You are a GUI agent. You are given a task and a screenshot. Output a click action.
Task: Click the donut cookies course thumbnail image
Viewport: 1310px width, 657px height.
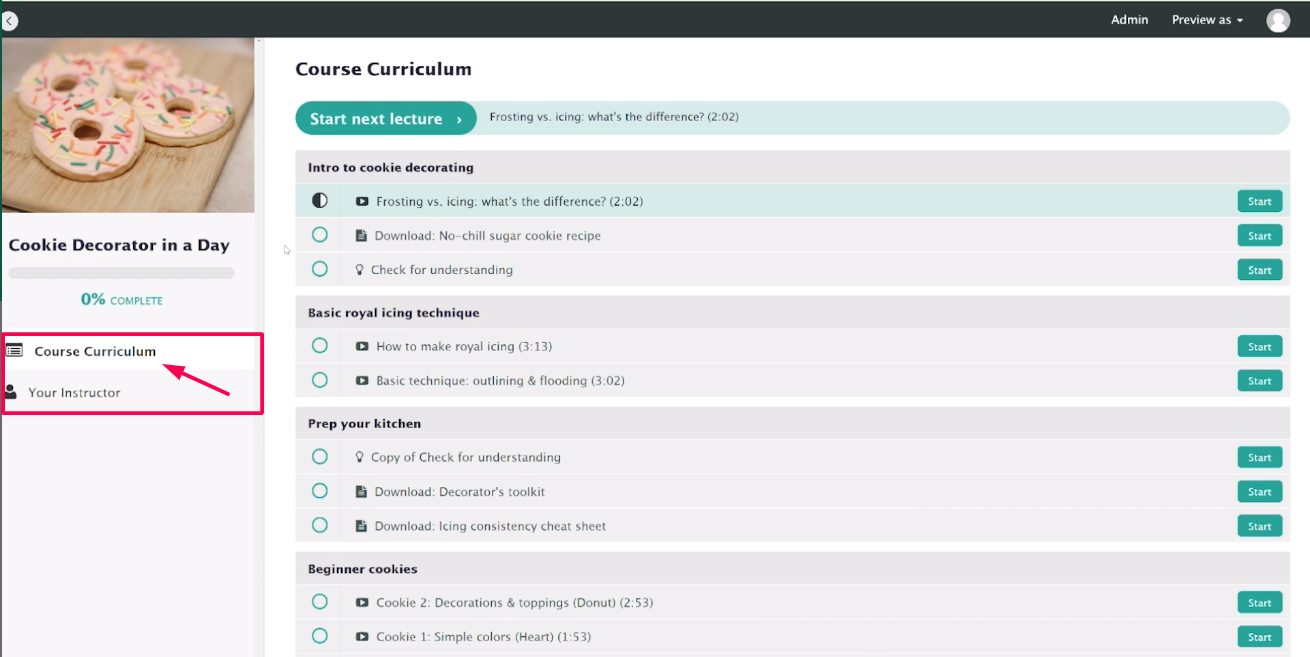(x=128, y=124)
